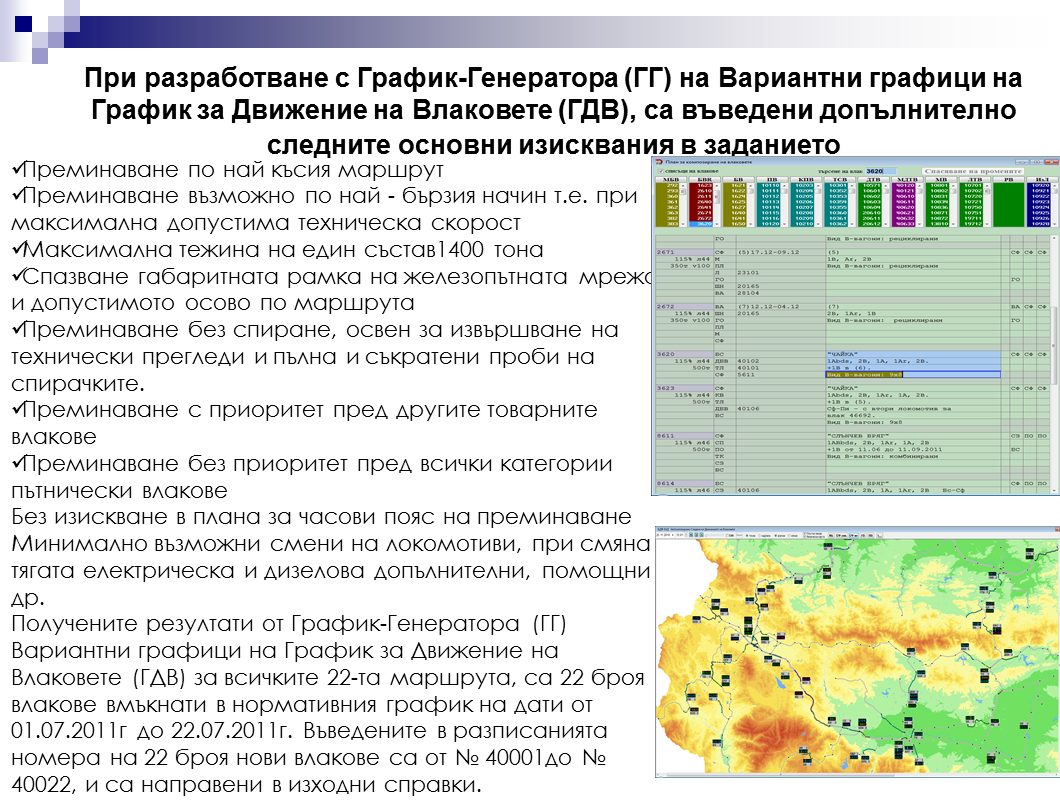Select the КПВ column header button
Screen dimensions: 1060x800
[x=805, y=180]
